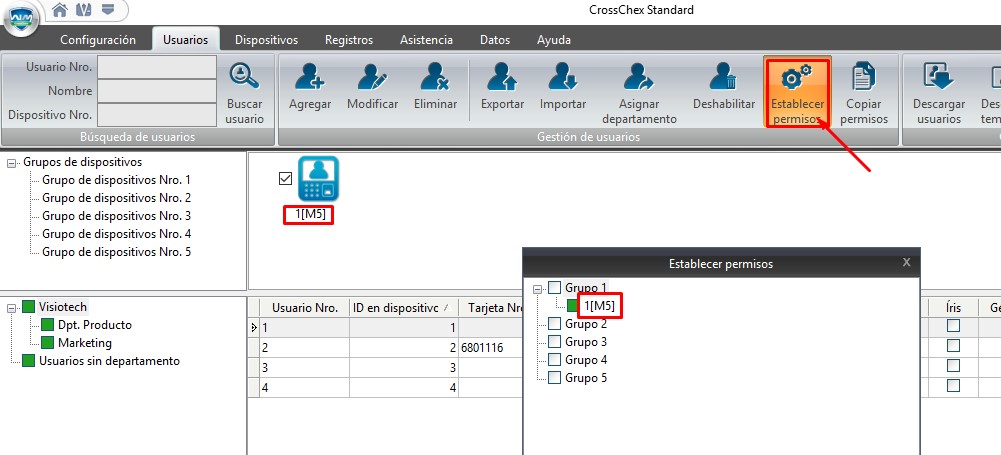Uncheck the 1[M5] device checkbox
This screenshot has width=1001, height=455.
coord(285,179)
